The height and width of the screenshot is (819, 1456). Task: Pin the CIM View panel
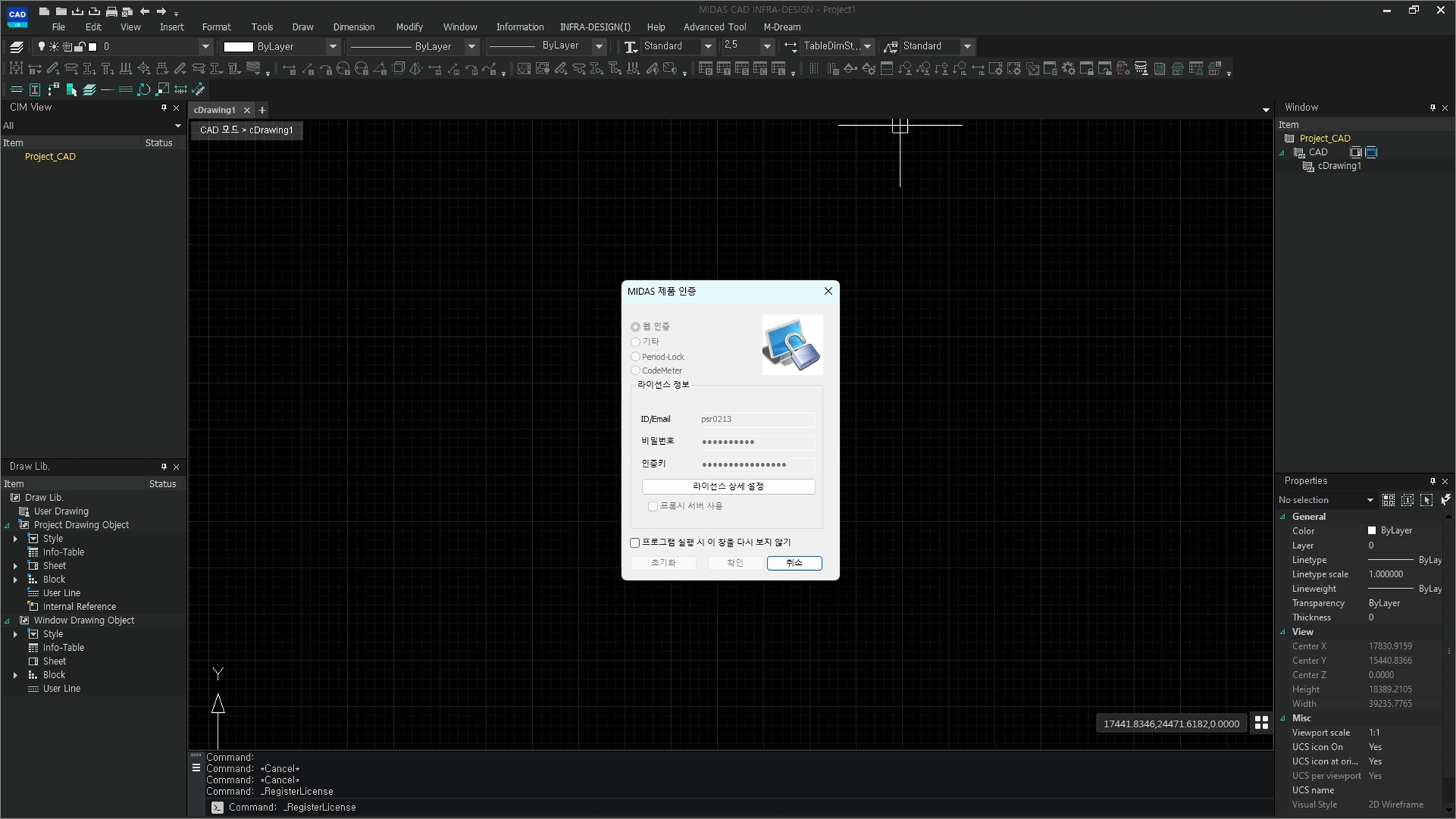click(164, 108)
